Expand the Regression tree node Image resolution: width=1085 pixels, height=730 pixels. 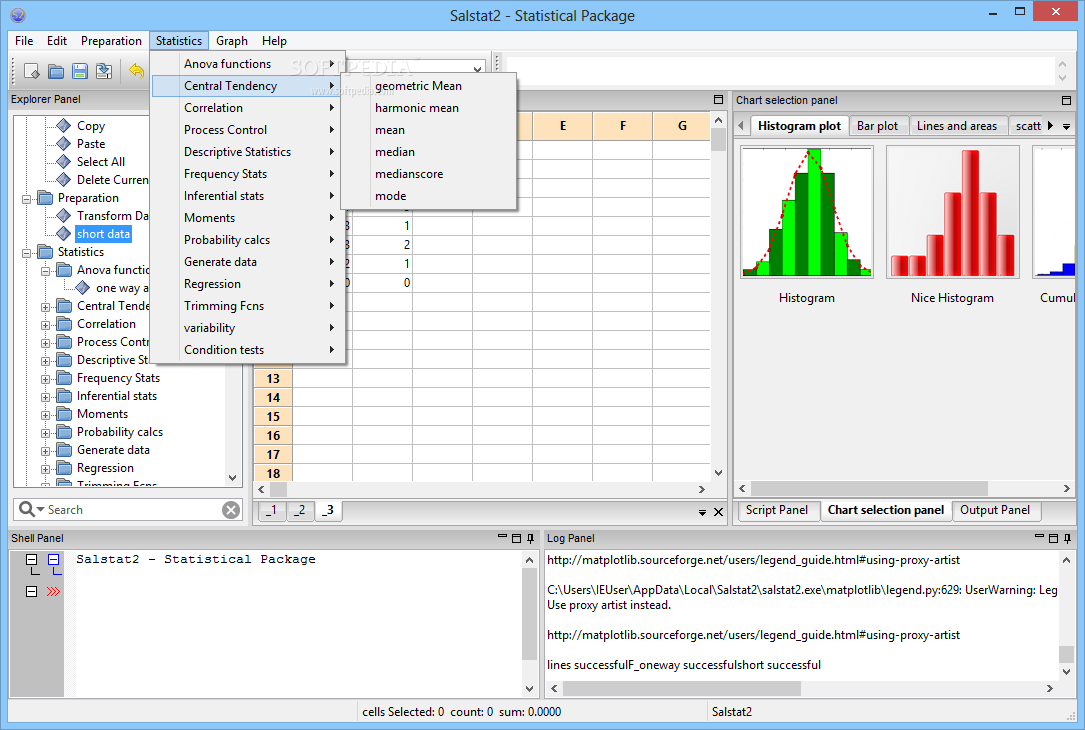coord(46,468)
